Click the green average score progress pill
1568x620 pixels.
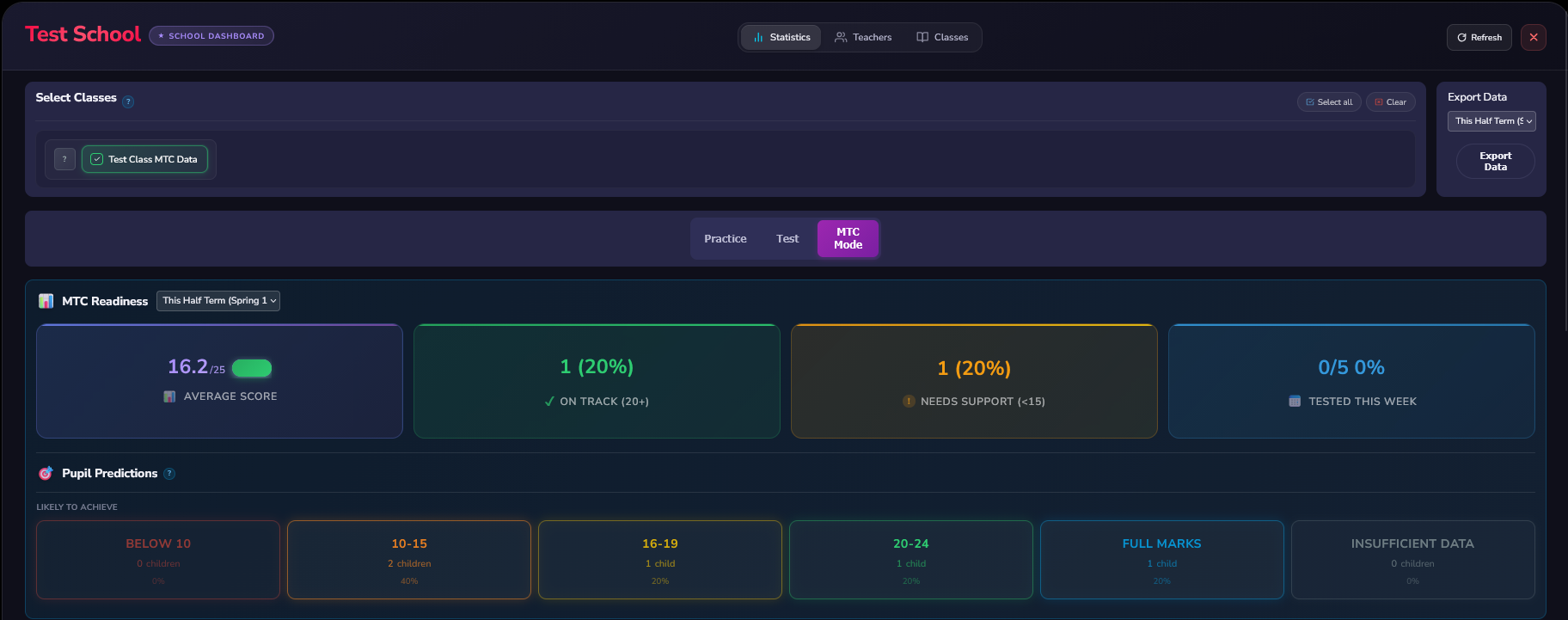[x=252, y=368]
